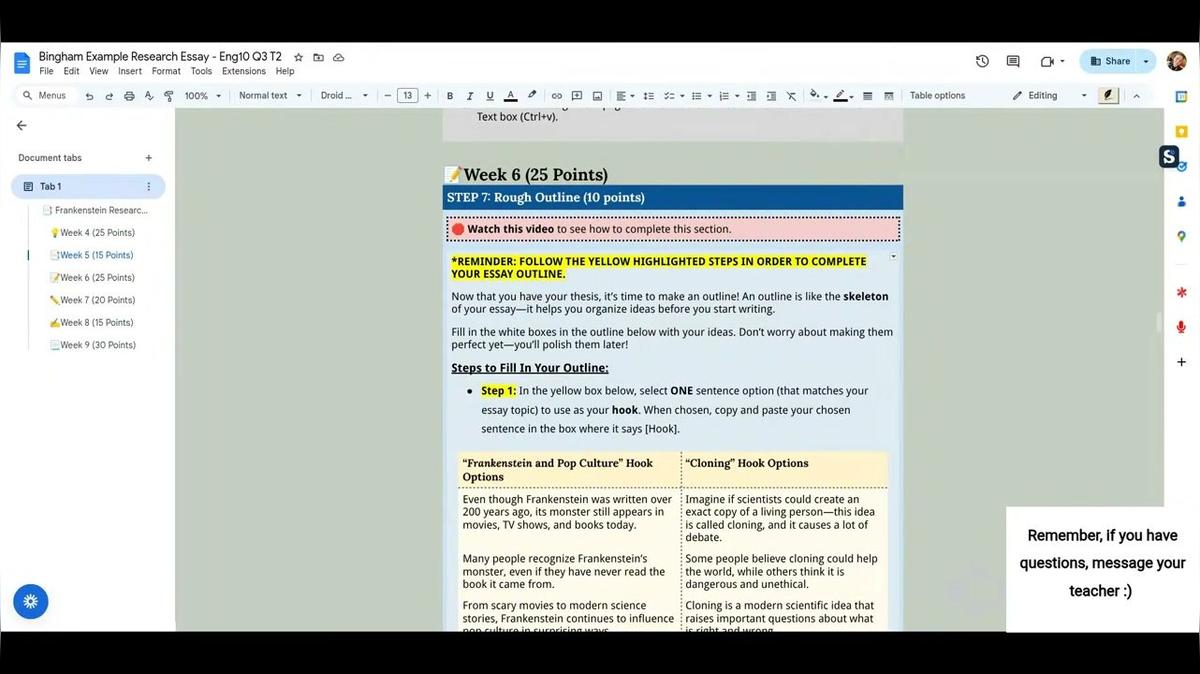This screenshot has width=1200, height=674.
Task: Add a comment using toolbar icon
Action: point(576,95)
